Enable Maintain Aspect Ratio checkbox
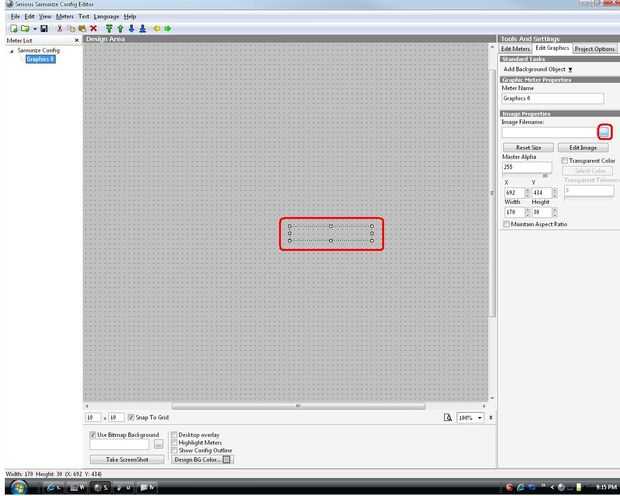This screenshot has height=496, width=620. 506,224
